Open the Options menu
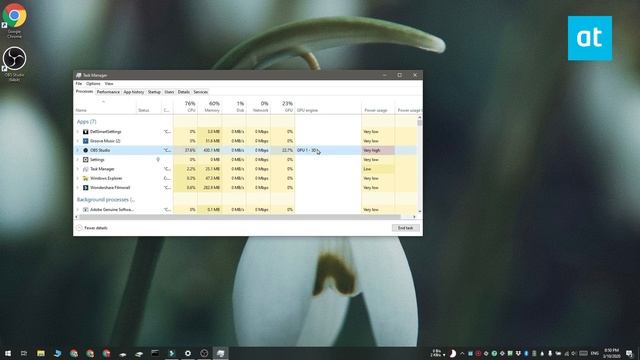The image size is (640, 360). 93,84
